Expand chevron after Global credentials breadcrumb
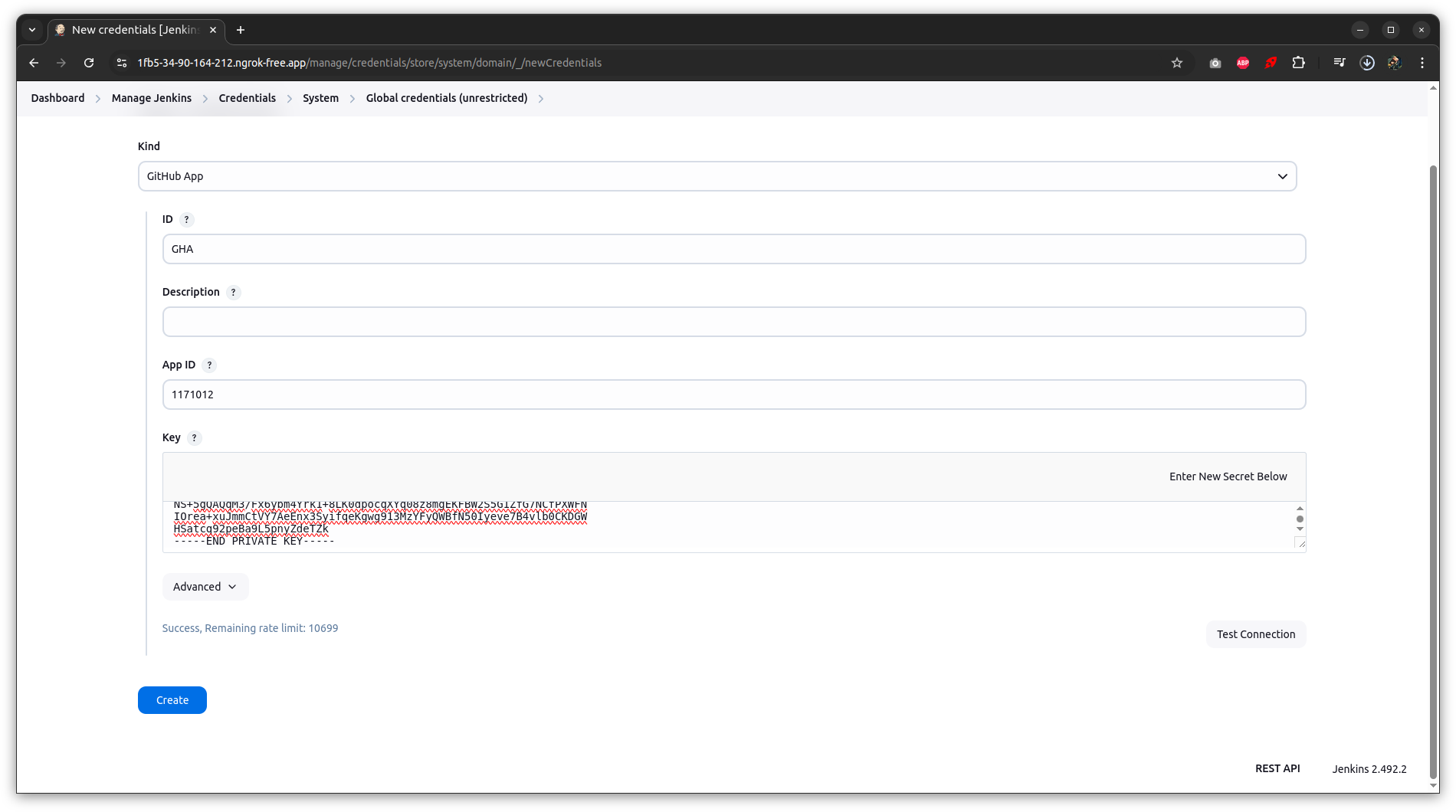The height and width of the screenshot is (812, 1456). pyautogui.click(x=541, y=99)
